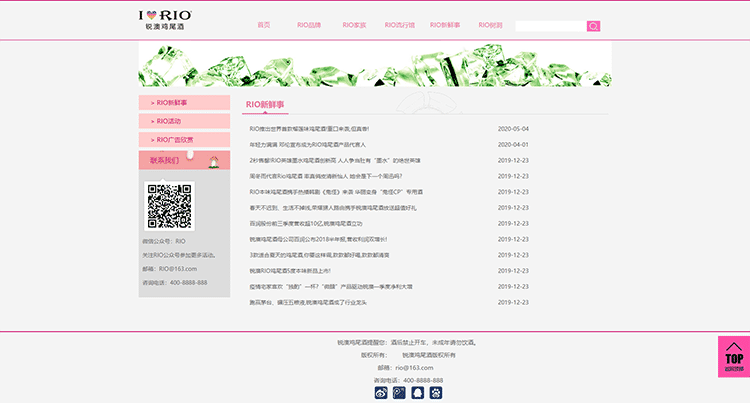Click the pink search magnifier button
Screen dimensions: 750x403
[593, 26]
